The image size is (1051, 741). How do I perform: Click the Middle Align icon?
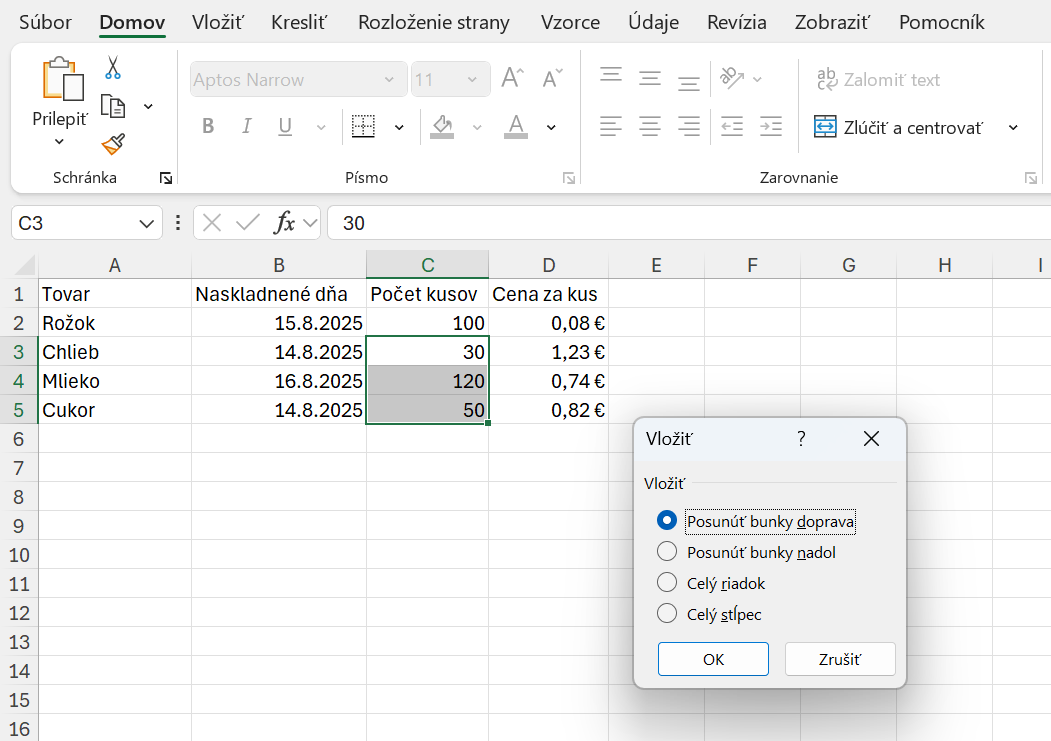click(650, 79)
